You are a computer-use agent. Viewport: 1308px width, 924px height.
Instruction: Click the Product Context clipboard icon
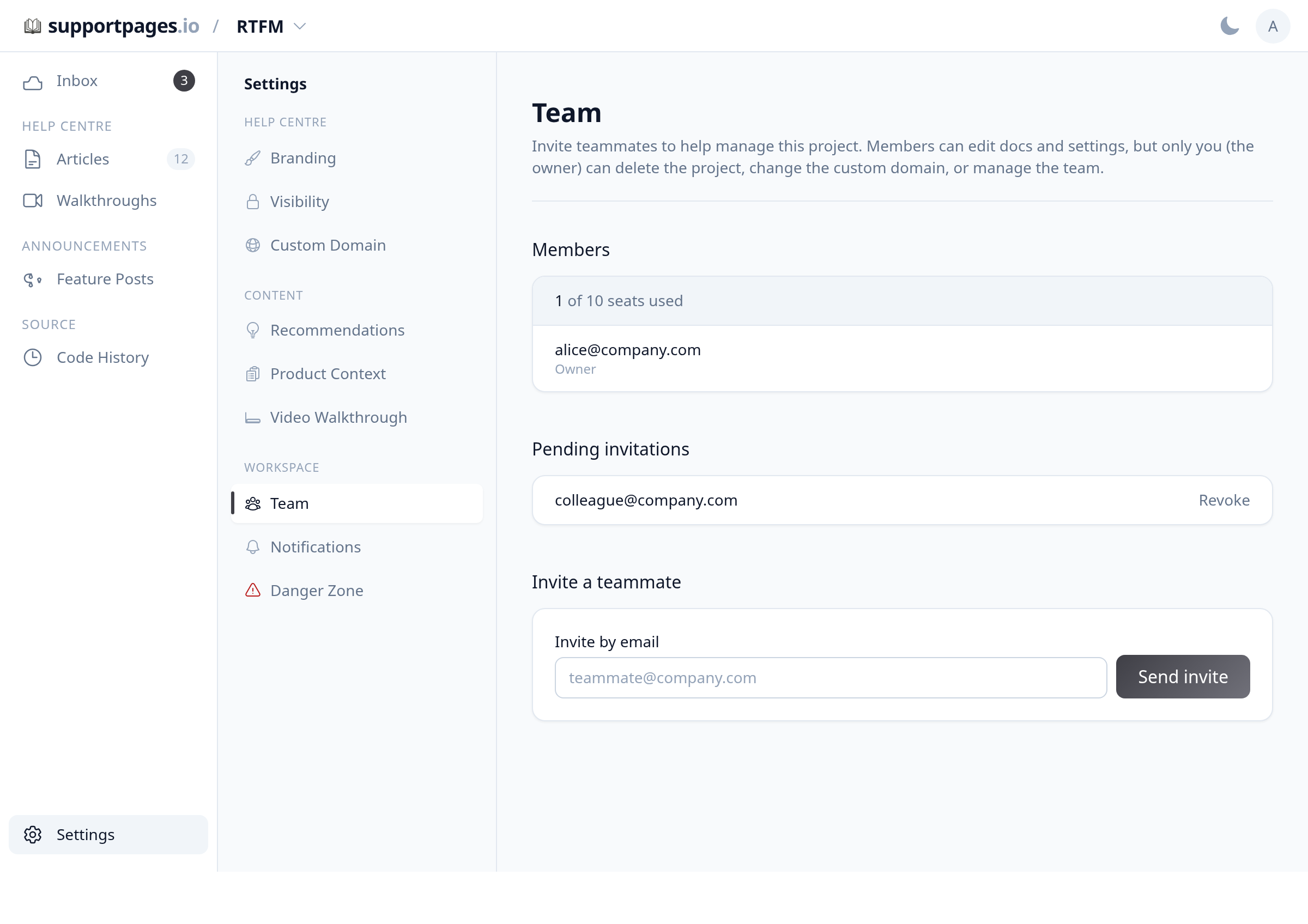(x=253, y=374)
